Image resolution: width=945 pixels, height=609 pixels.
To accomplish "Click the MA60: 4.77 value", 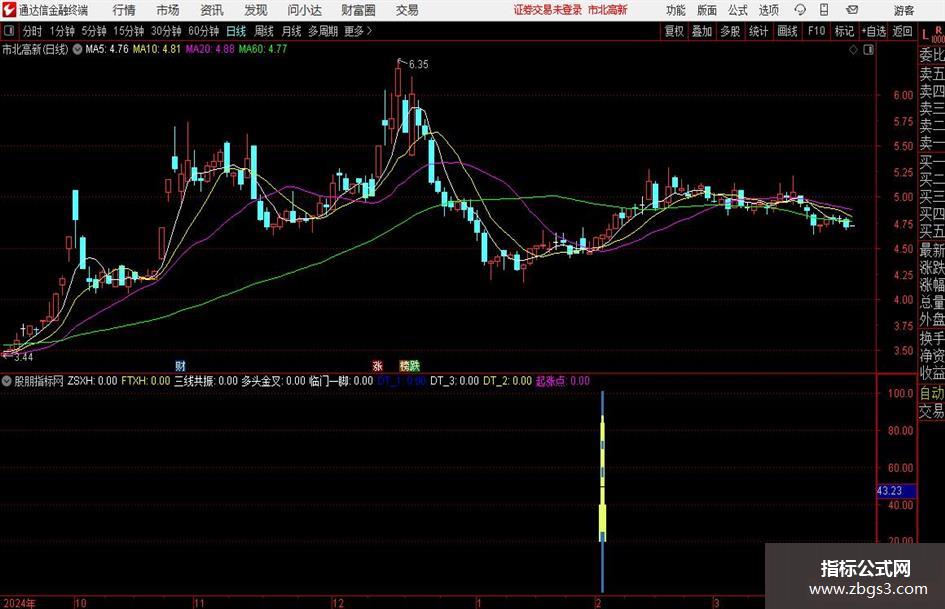I will click(263, 49).
